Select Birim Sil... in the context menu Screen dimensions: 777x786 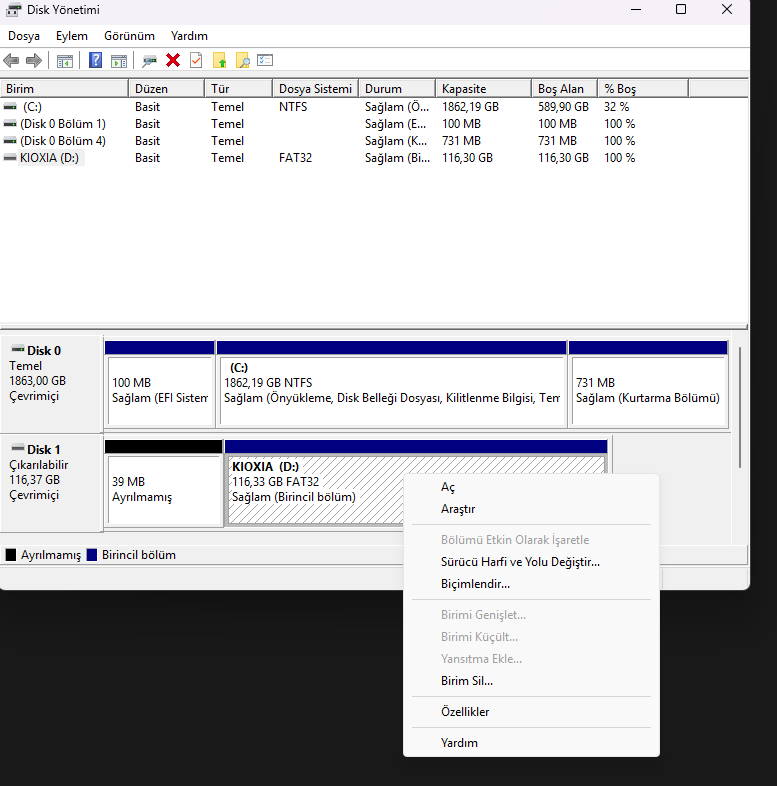coord(531,681)
